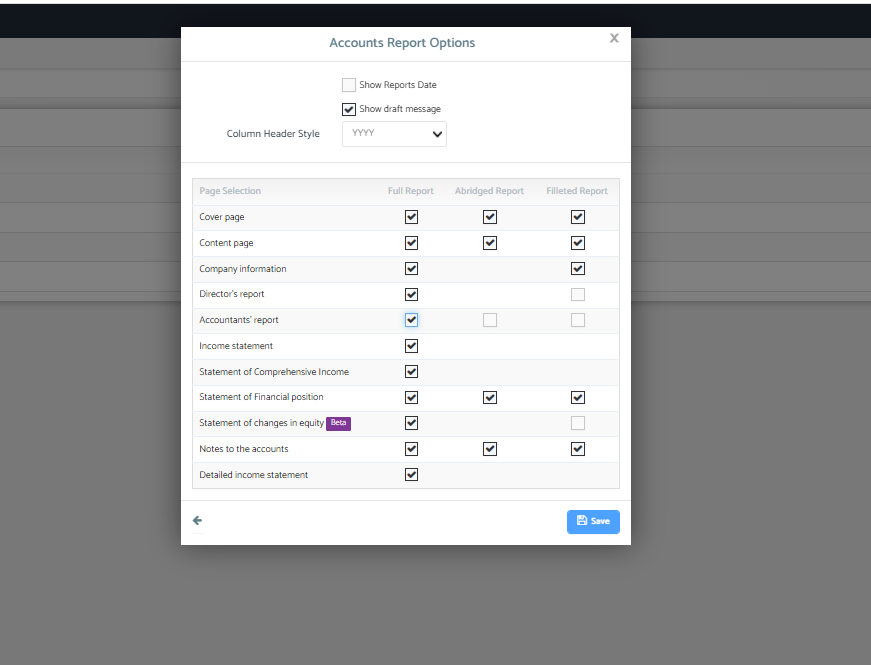
Task: Uncheck Statement of changes in equity Full Report
Action: tap(411, 423)
